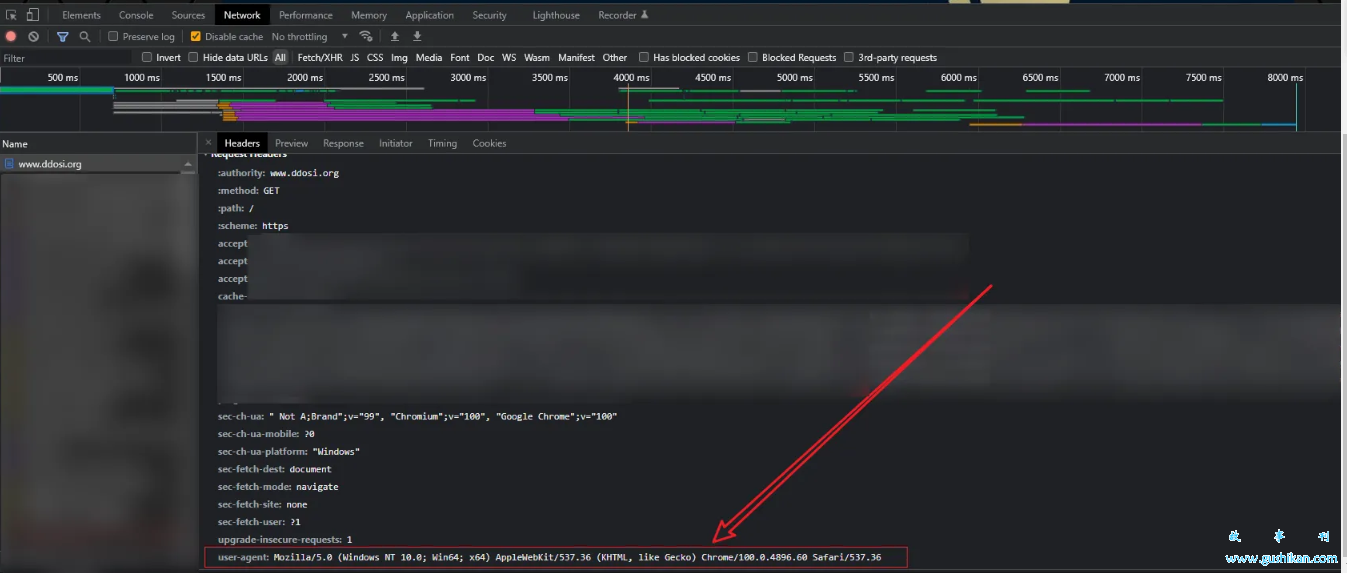Select the Network panel tab
1347x573 pixels.
click(x=242, y=15)
